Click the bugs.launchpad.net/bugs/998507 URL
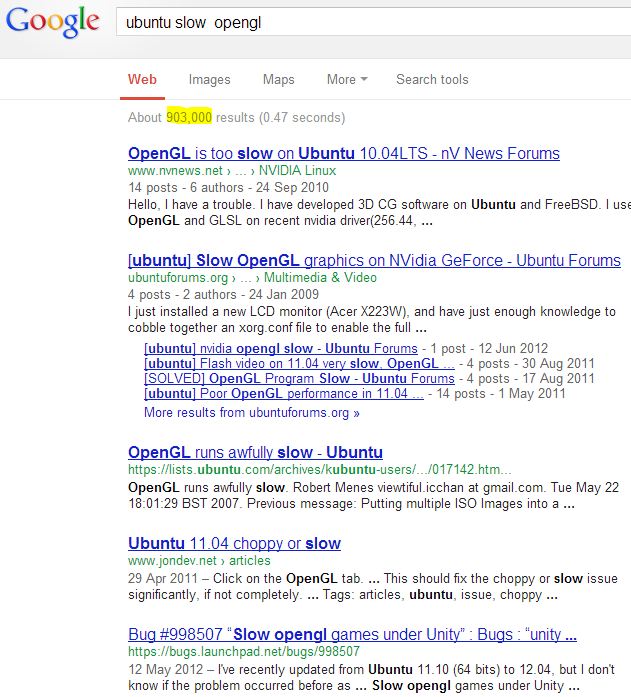 [x=244, y=652]
